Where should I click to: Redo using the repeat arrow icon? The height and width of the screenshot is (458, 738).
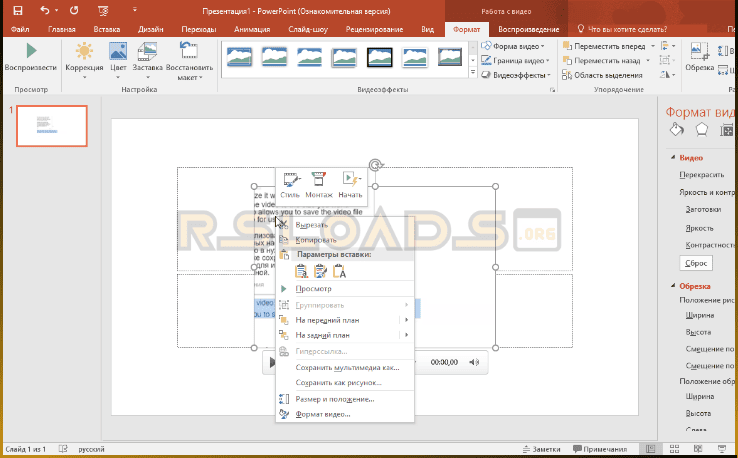tap(74, 10)
